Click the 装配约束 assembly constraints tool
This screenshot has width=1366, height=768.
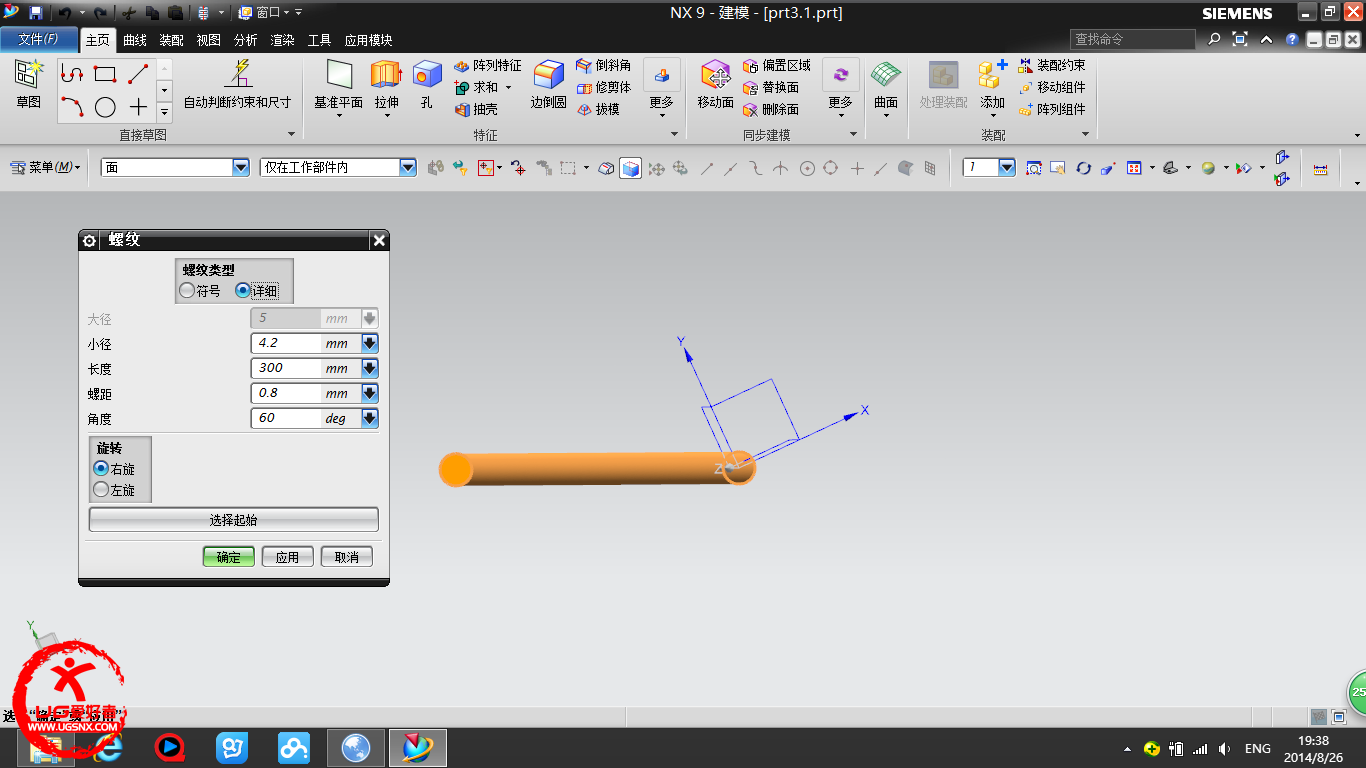pyautogui.click(x=1051, y=65)
